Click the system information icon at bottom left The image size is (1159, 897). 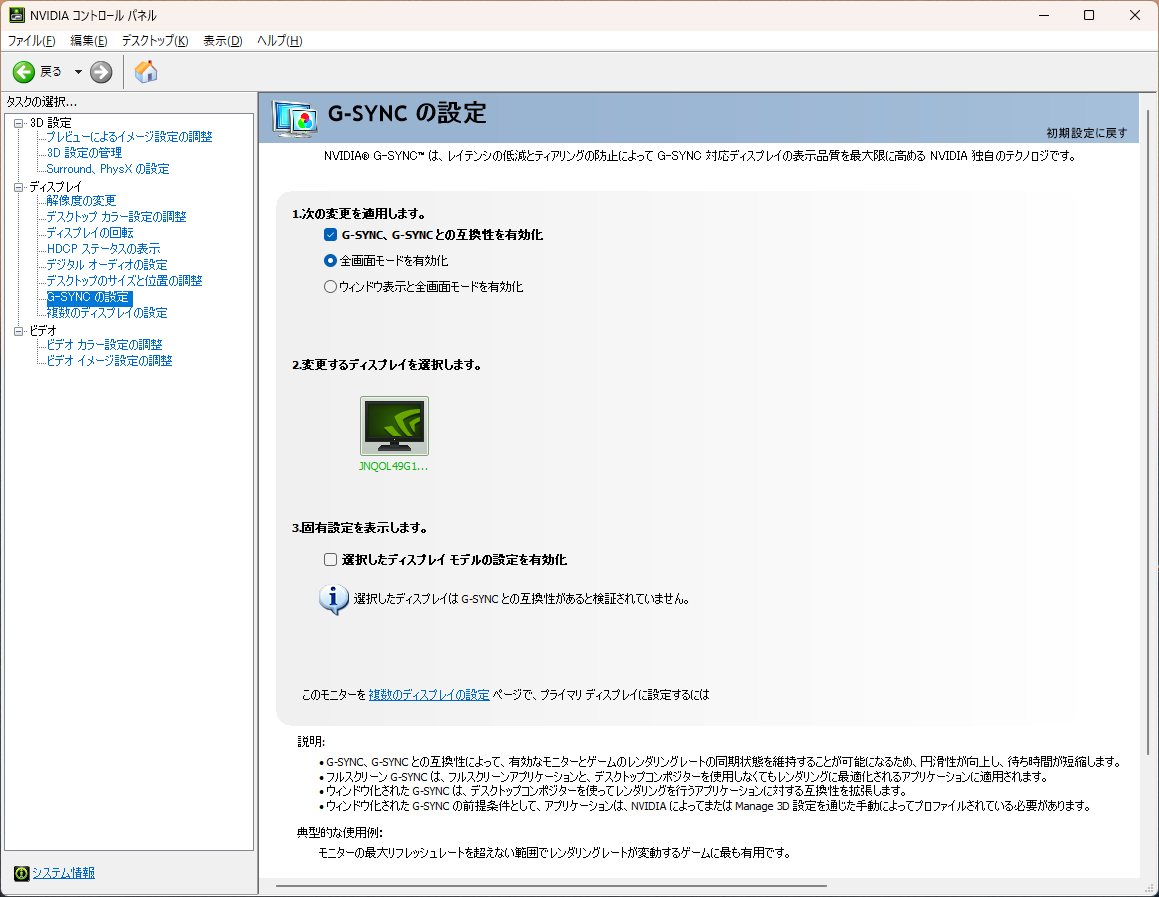click(x=21, y=873)
